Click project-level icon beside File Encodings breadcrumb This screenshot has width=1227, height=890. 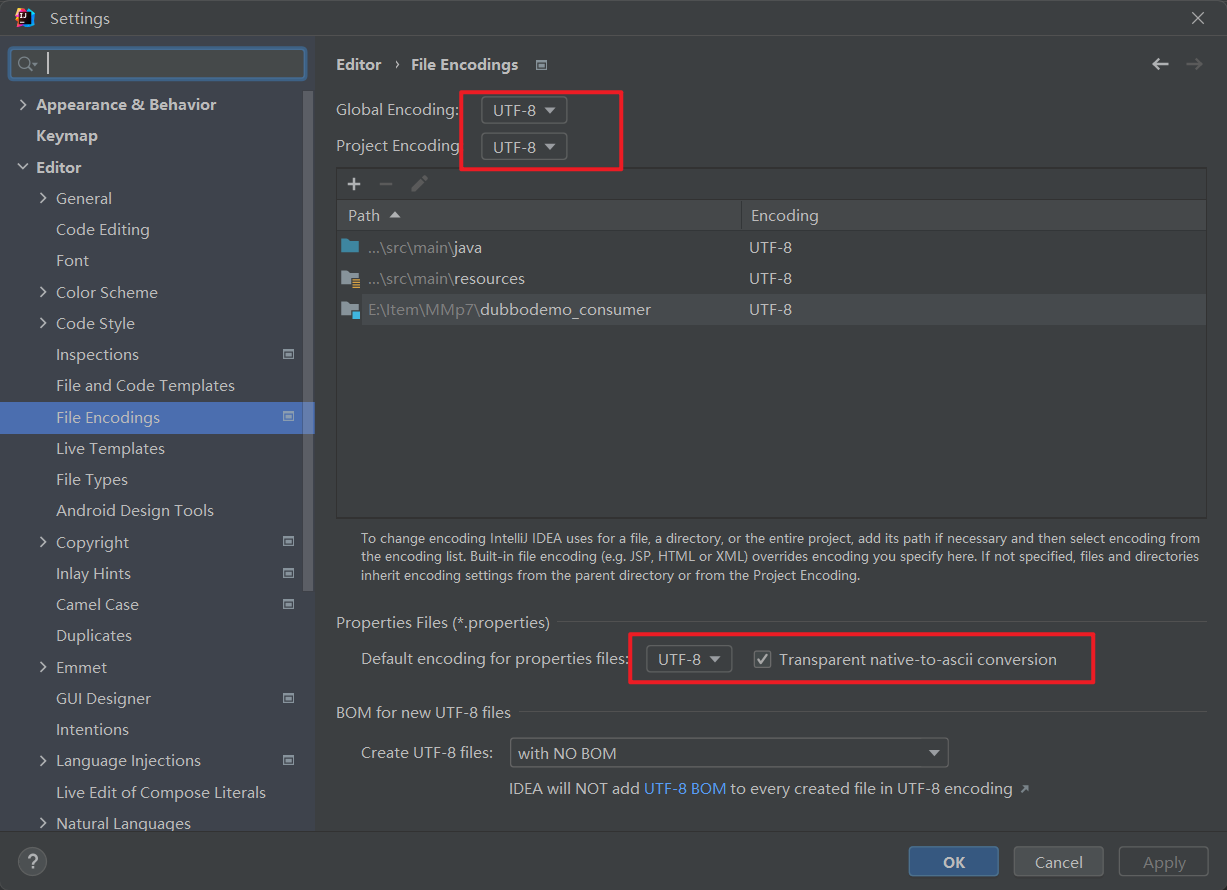click(x=541, y=65)
